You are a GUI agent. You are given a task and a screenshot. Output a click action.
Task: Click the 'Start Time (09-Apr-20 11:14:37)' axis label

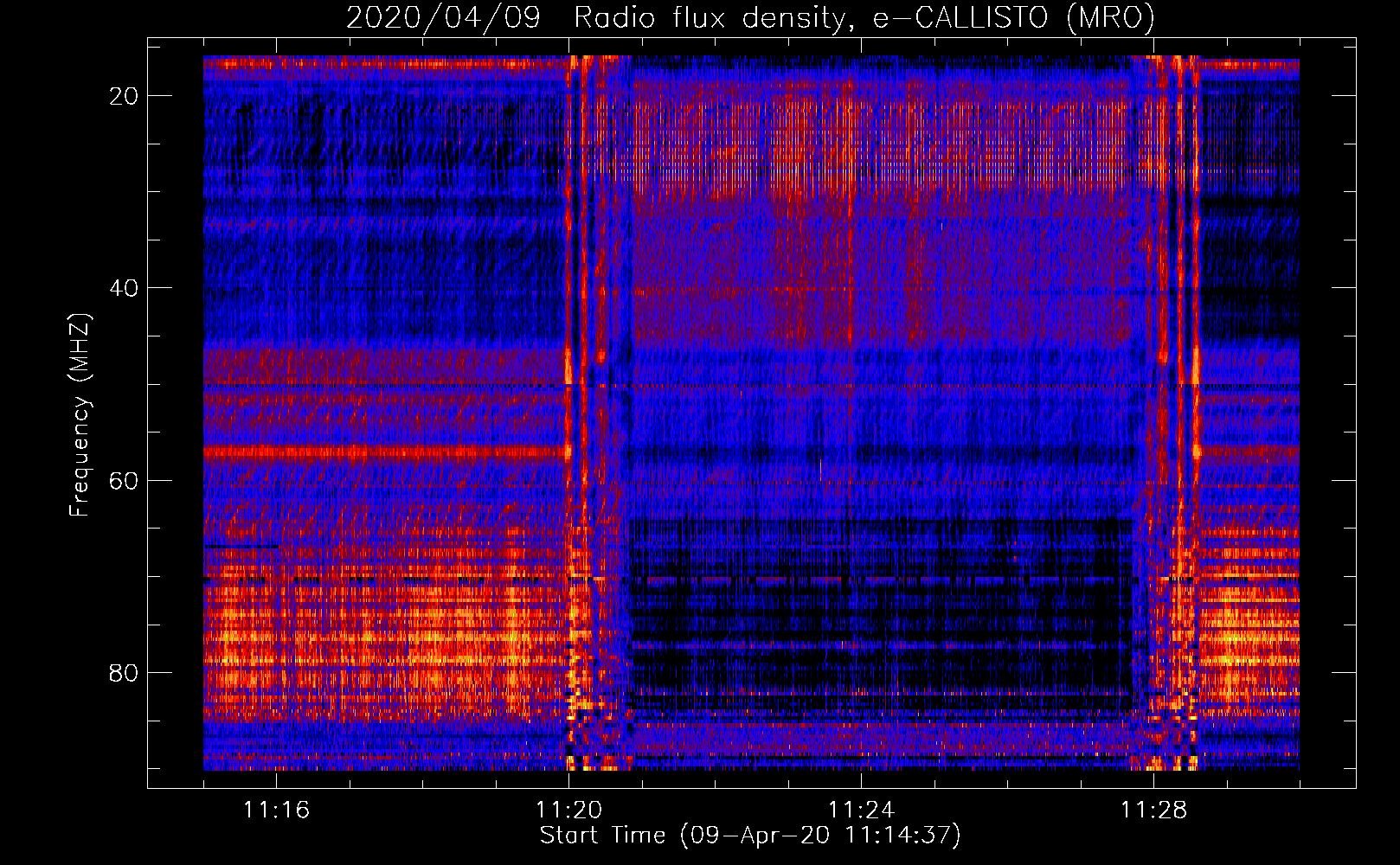(750, 836)
